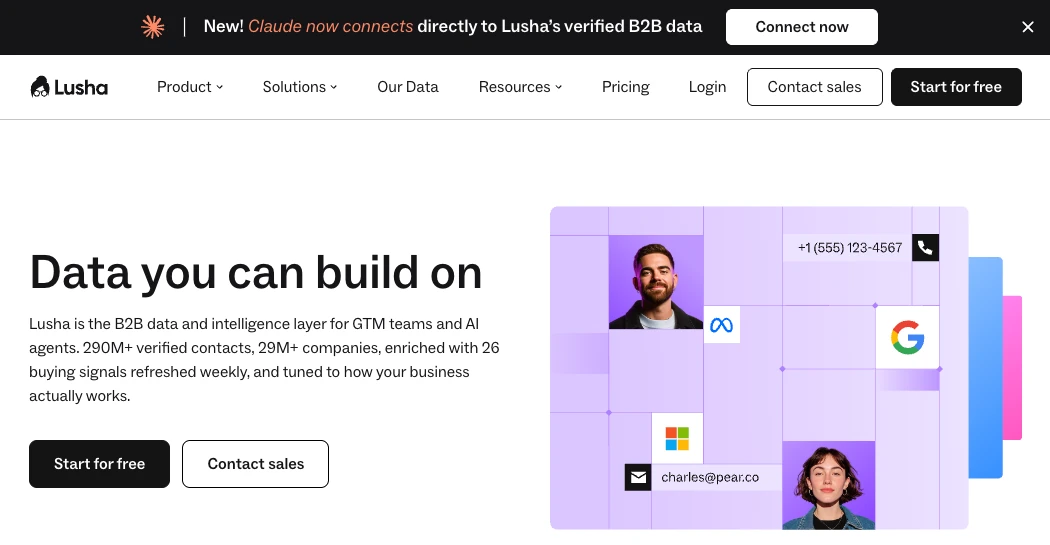The width and height of the screenshot is (1050, 545).
Task: Click the "Claude now connects" banner text
Action: (x=331, y=26)
